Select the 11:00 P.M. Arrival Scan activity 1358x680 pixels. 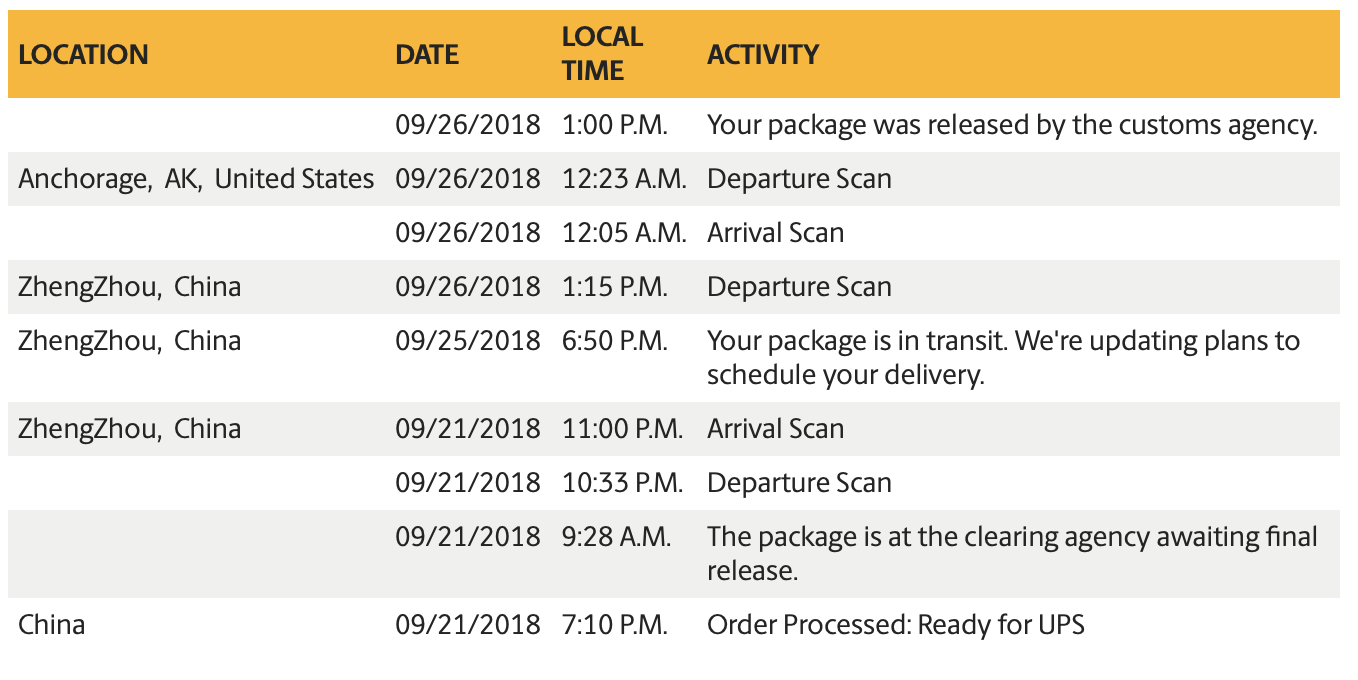775,429
